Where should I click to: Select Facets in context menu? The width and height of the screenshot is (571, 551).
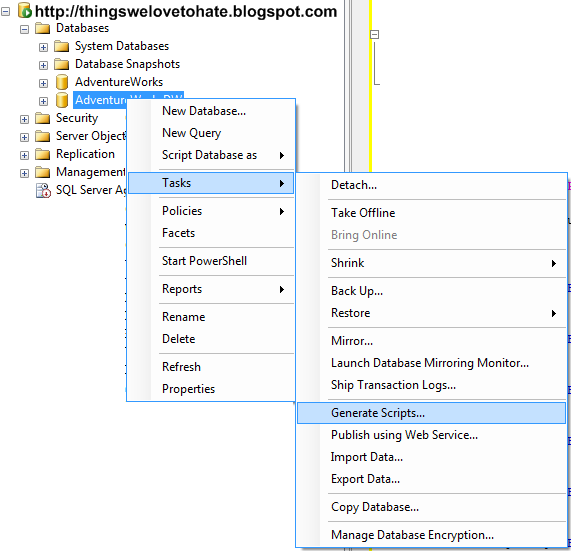pos(211,233)
